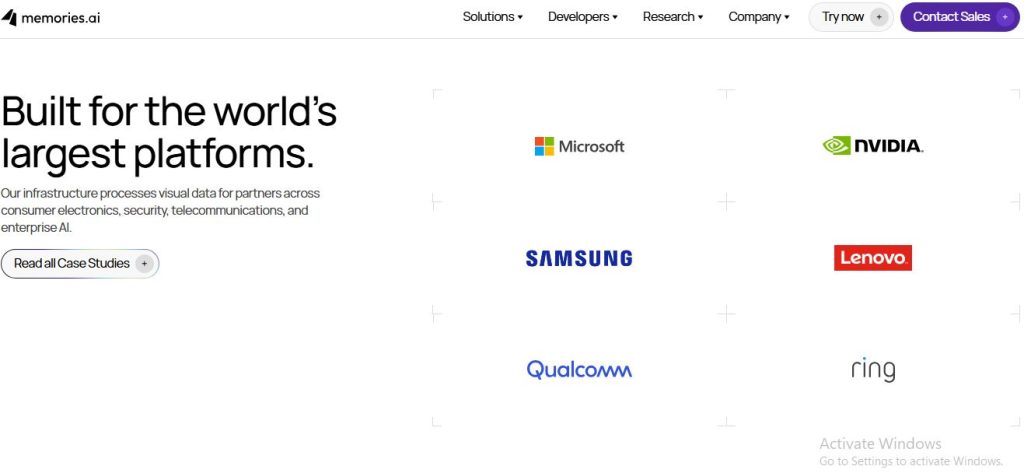
Task: Click the Microsoft four-square logo icon
Action: point(544,146)
